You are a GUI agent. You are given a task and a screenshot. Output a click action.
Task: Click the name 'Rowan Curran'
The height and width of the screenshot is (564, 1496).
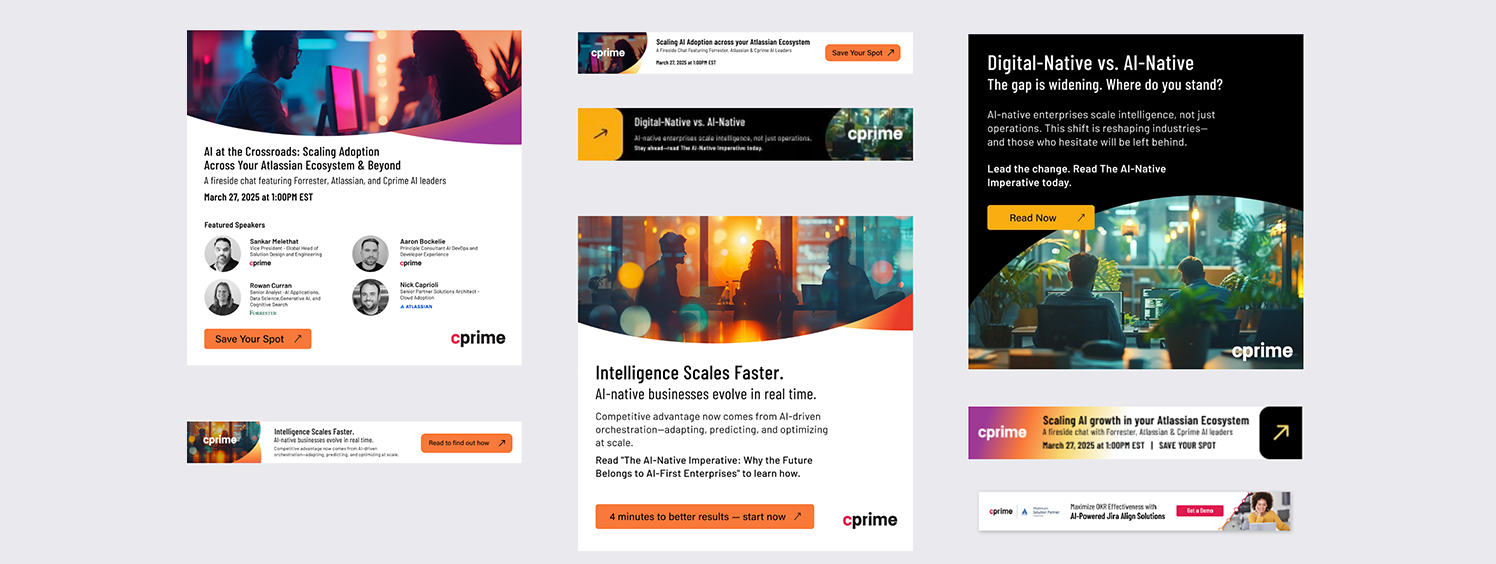pyautogui.click(x=271, y=286)
